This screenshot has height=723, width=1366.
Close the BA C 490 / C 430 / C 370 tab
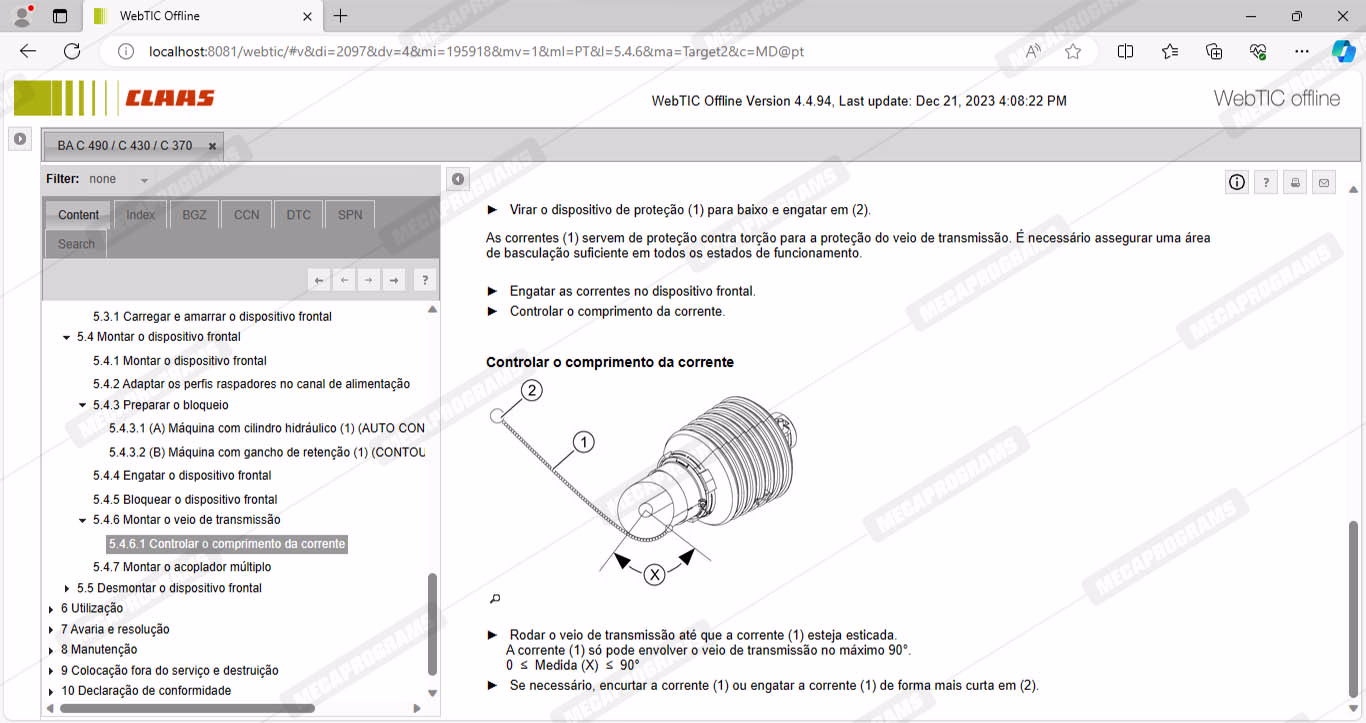tap(212, 146)
